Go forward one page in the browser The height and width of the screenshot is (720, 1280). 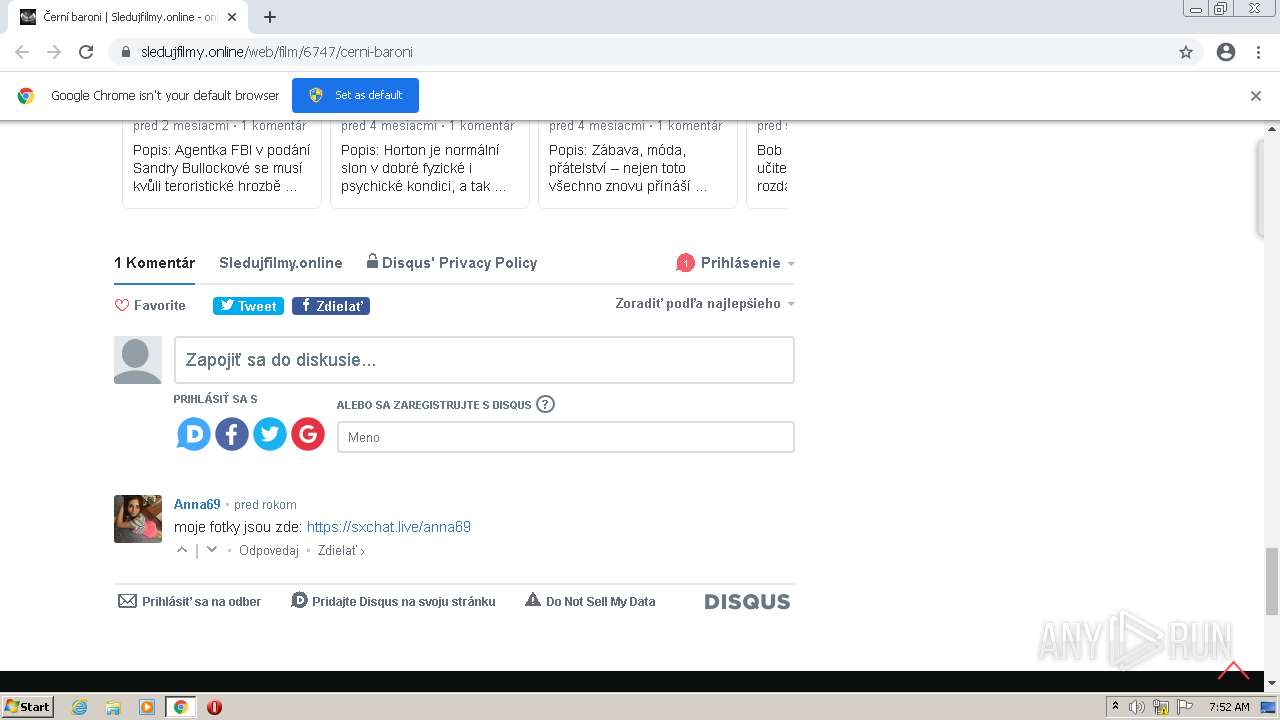(54, 52)
